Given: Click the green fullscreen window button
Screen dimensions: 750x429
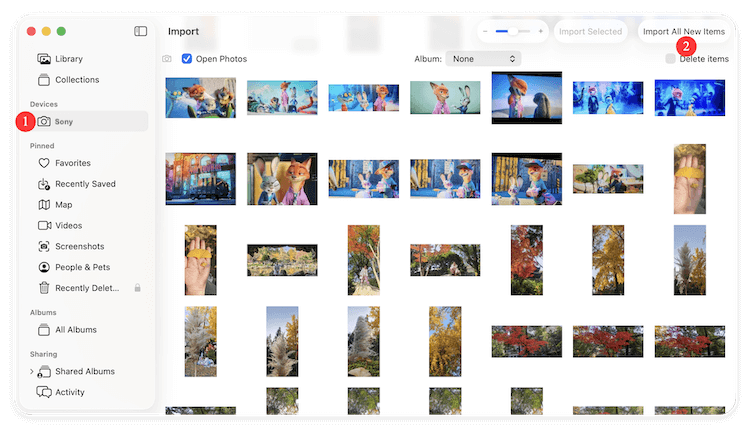Looking at the screenshot, I should coord(61,31).
